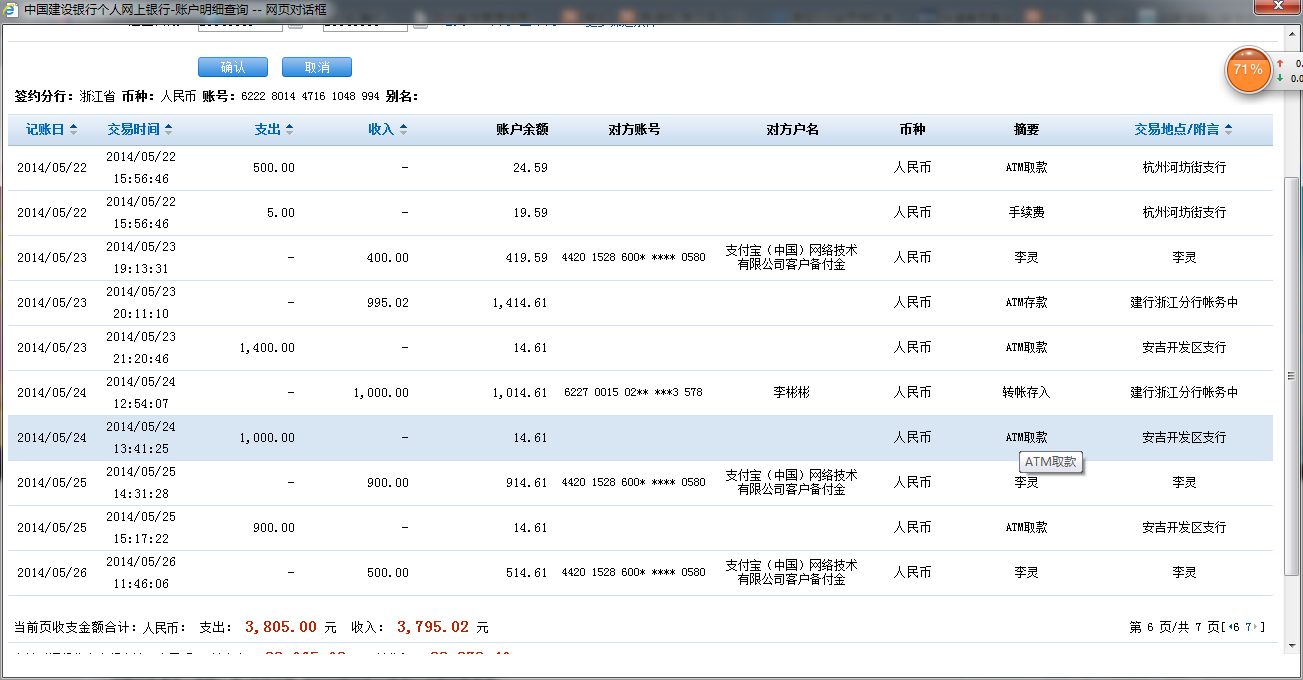Image resolution: width=1303 pixels, height=680 pixels.
Task: Click the sort arrow beside 收入 header
Action: point(403,129)
